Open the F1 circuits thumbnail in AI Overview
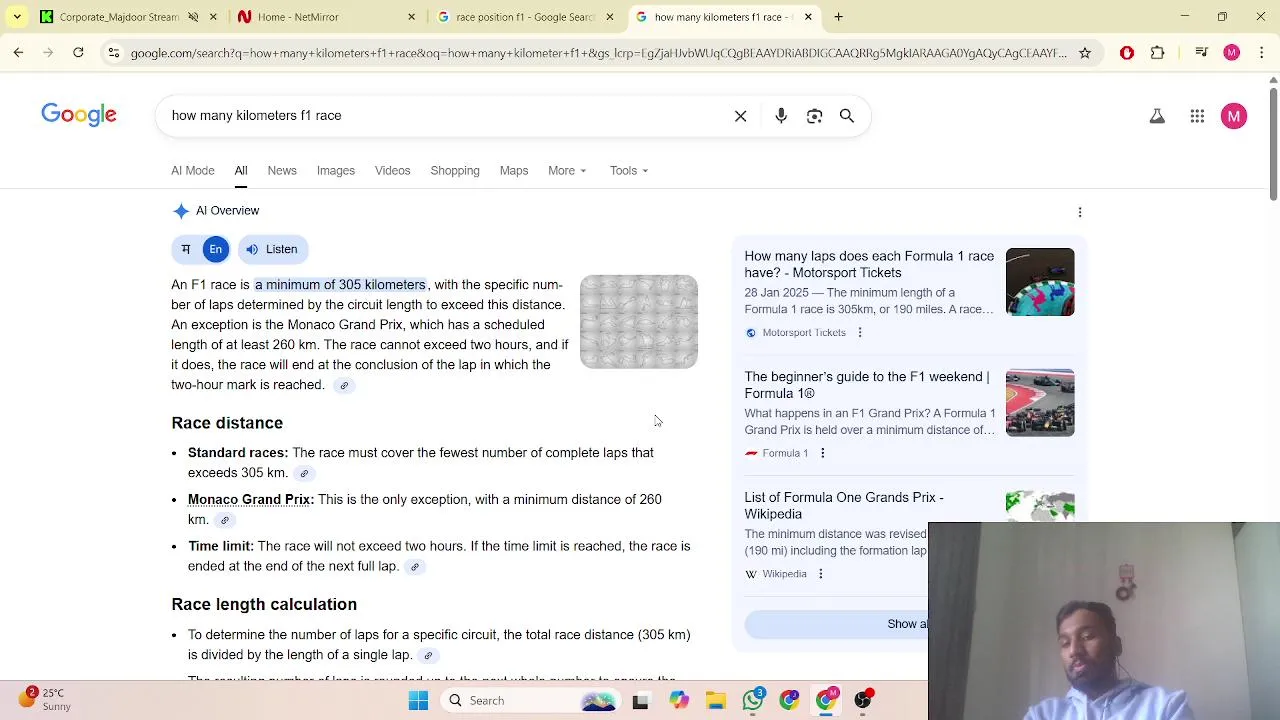 coord(639,322)
